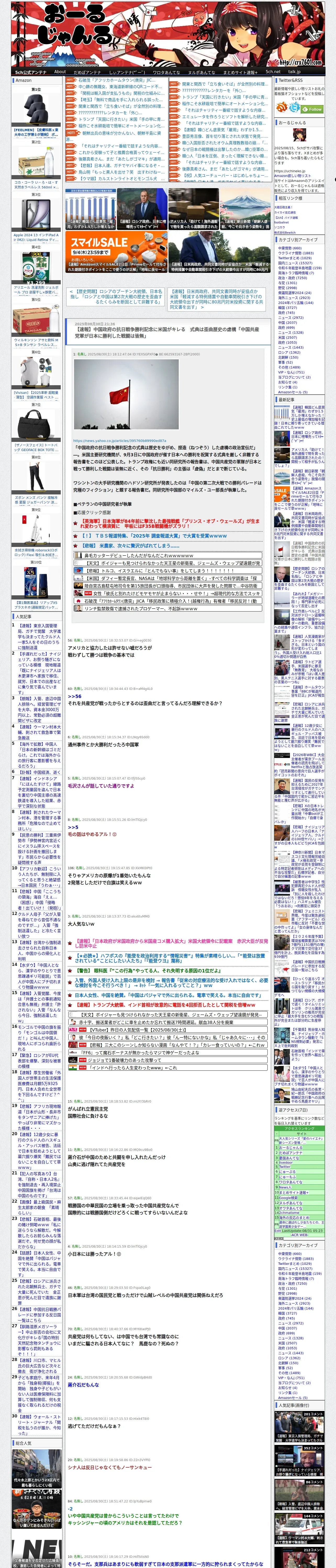Open the https://uchineko.jp sidebar link
This screenshot has width=336, height=1568.
[289, 171]
